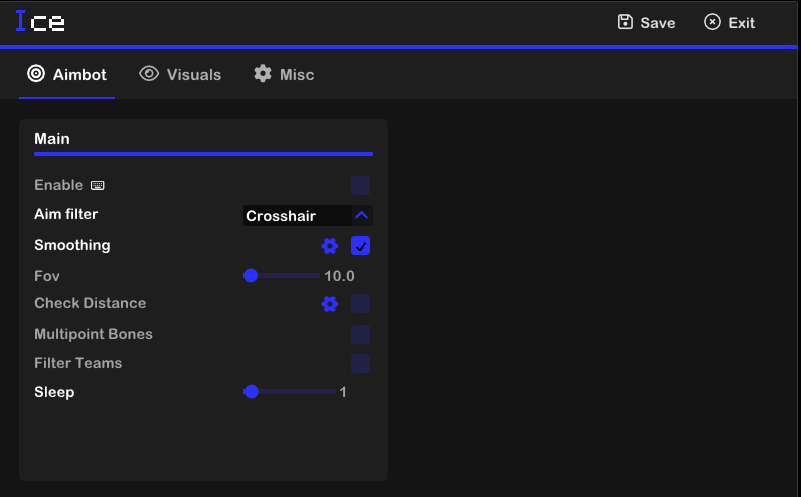Switch to the Visuals tab
The height and width of the screenshot is (497, 801).
click(180, 74)
